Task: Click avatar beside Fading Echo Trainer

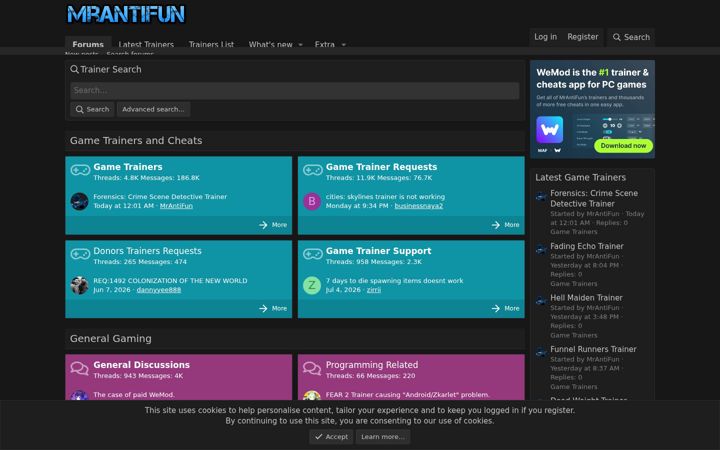Action: [x=541, y=249]
